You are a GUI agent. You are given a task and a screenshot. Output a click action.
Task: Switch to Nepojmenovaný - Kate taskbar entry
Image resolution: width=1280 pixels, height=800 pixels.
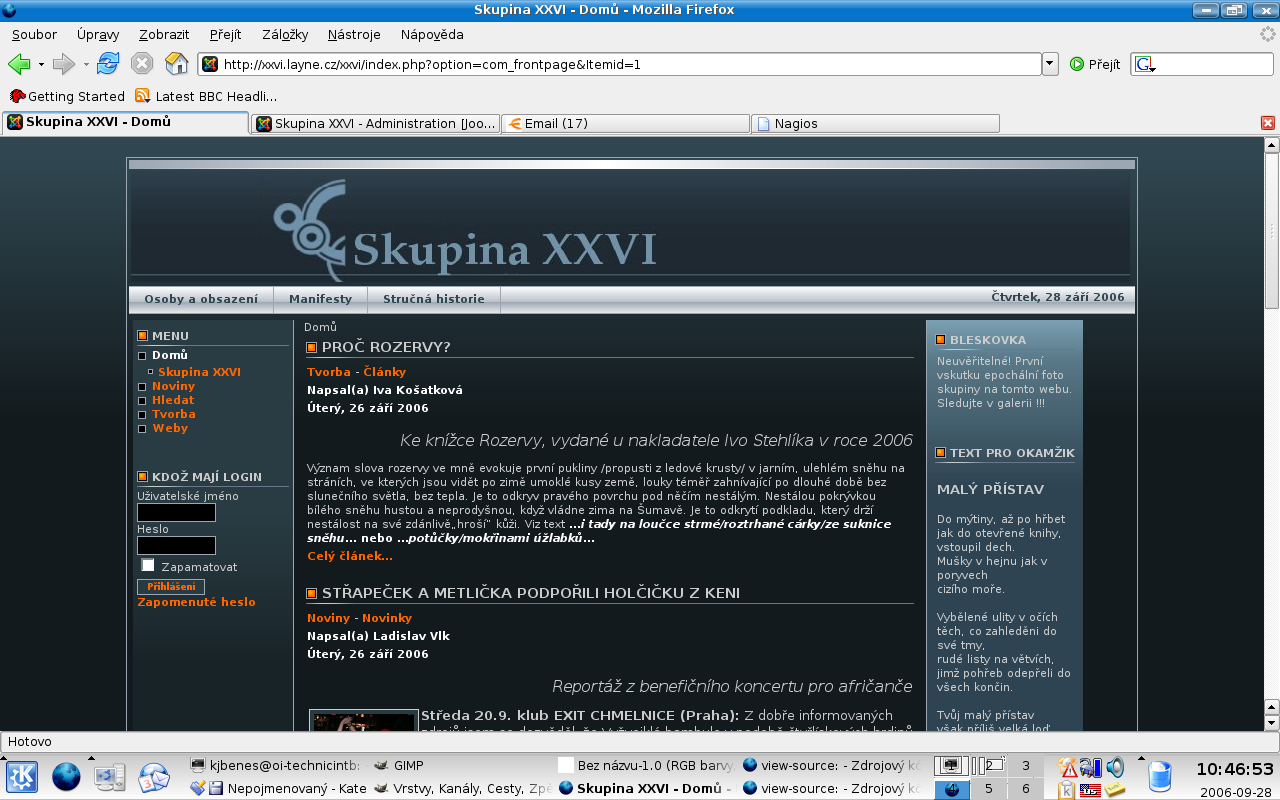pos(278,788)
